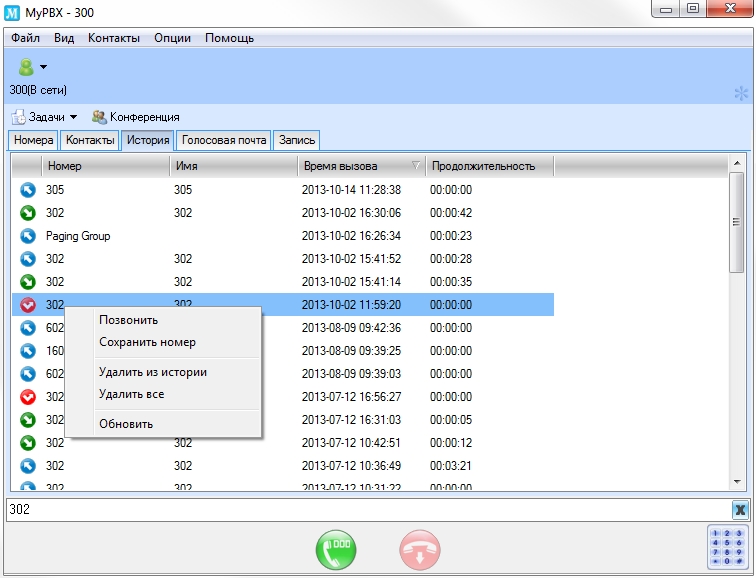Click Сохранить номер in context menu
756x578 pixels.
point(147,342)
